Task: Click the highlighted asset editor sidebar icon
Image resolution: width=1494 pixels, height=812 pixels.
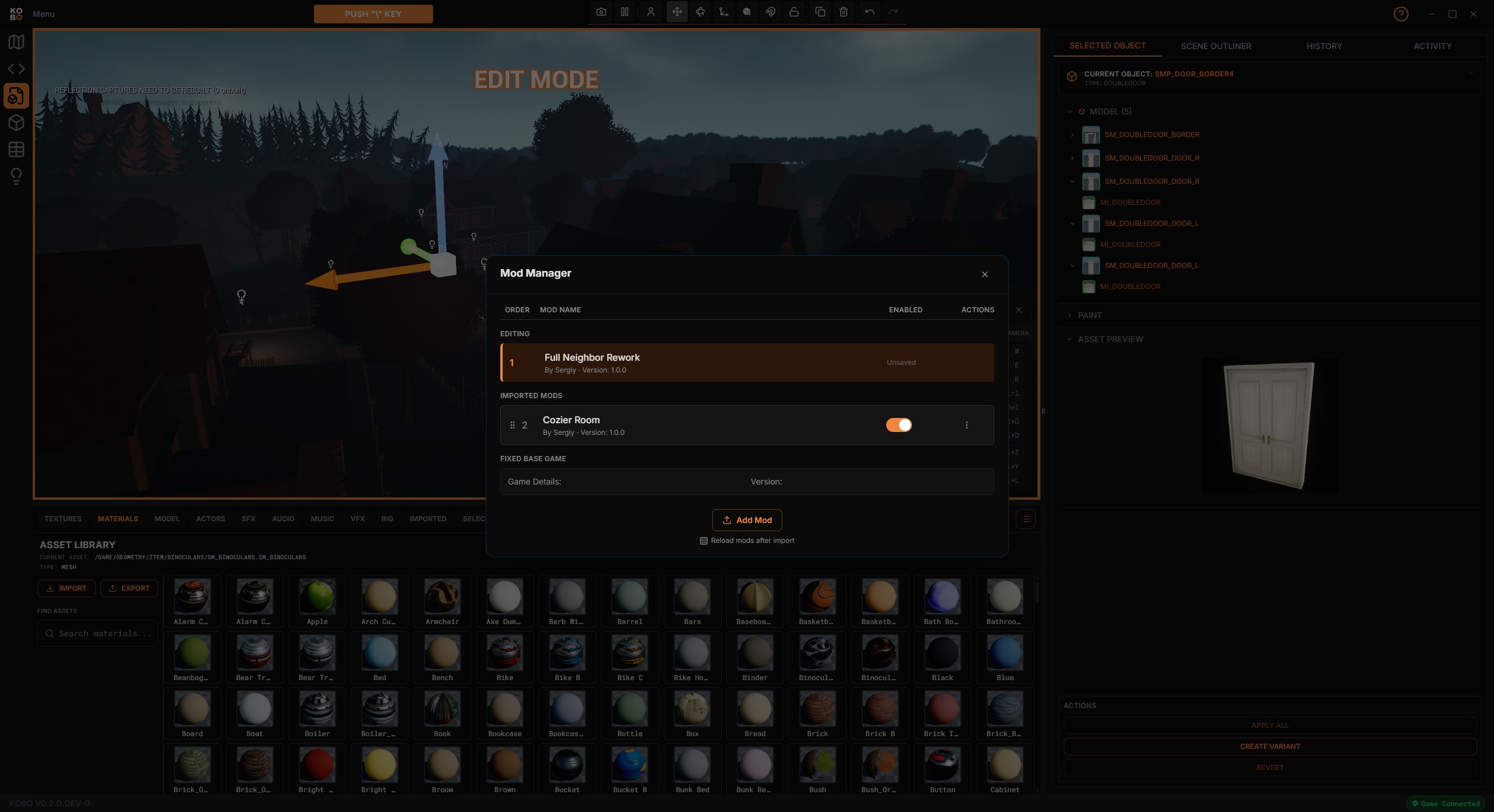Action: coord(16,96)
